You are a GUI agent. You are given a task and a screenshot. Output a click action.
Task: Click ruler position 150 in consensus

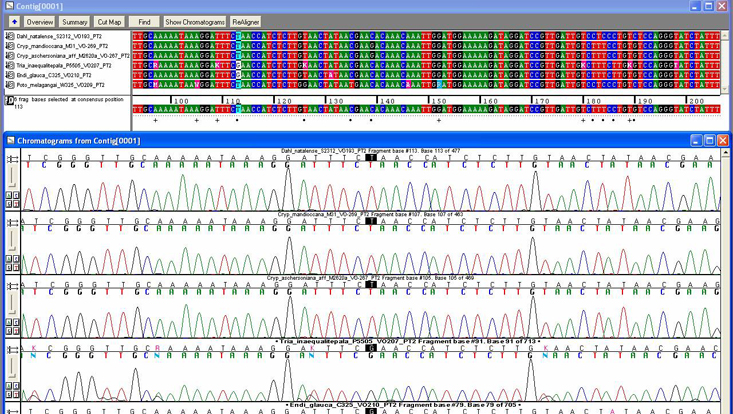coord(438,101)
